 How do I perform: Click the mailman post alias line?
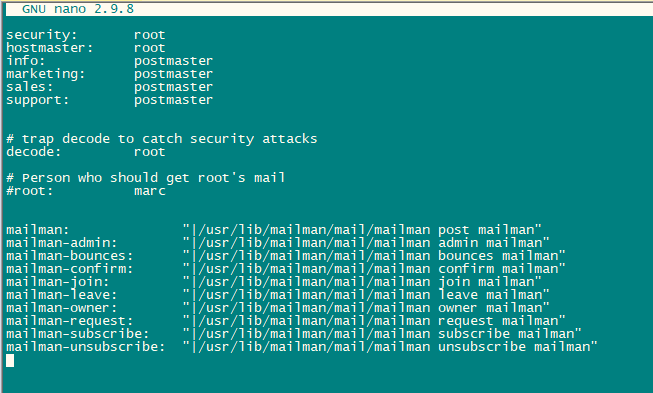coord(274,230)
